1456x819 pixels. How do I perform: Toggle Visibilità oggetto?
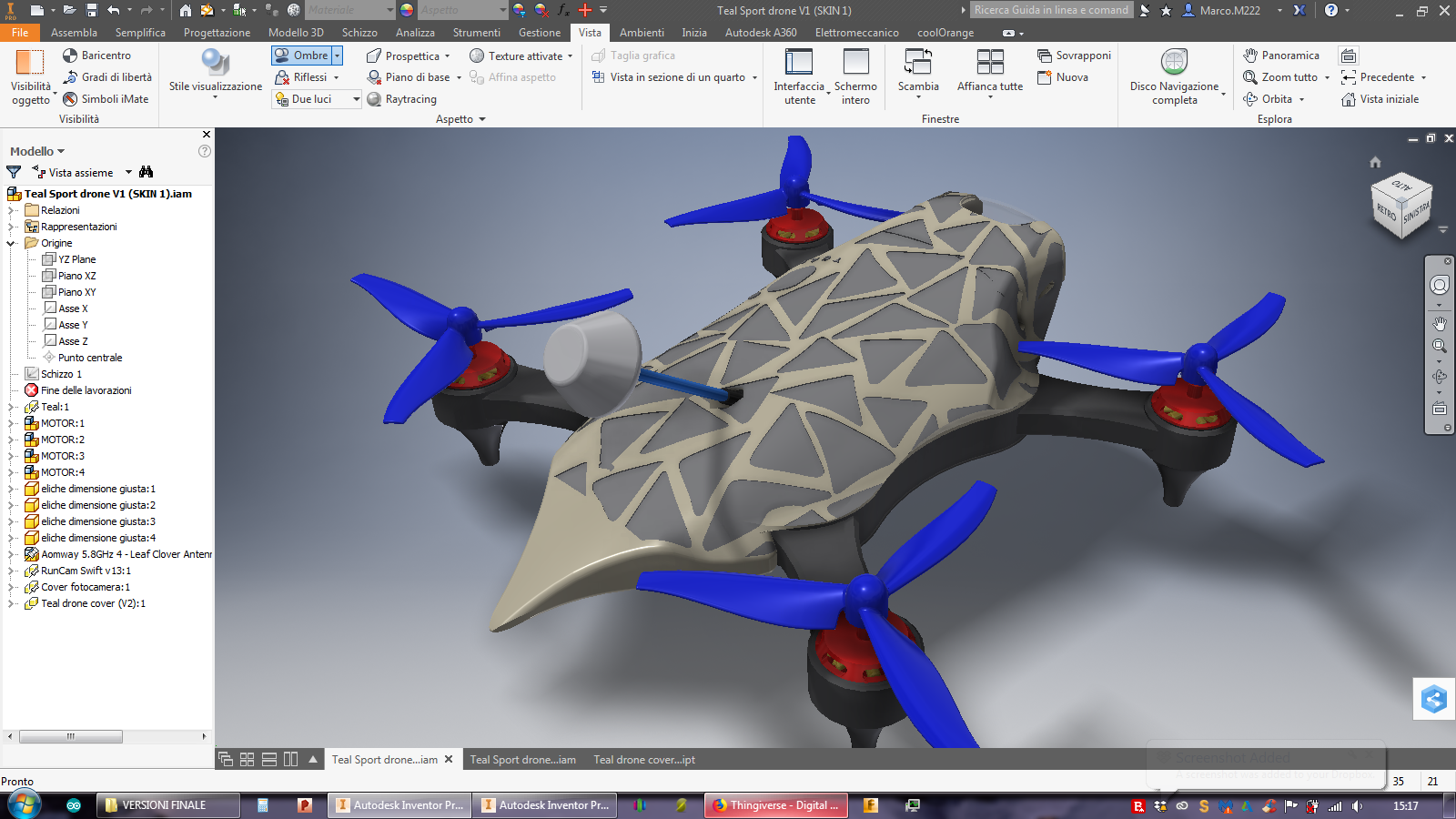(x=30, y=76)
